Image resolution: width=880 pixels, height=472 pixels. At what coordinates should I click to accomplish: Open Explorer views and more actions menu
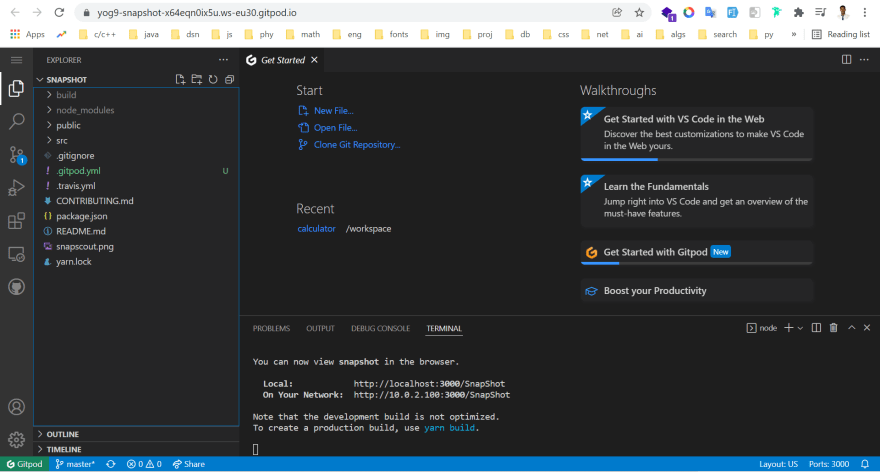pyautogui.click(x=223, y=60)
